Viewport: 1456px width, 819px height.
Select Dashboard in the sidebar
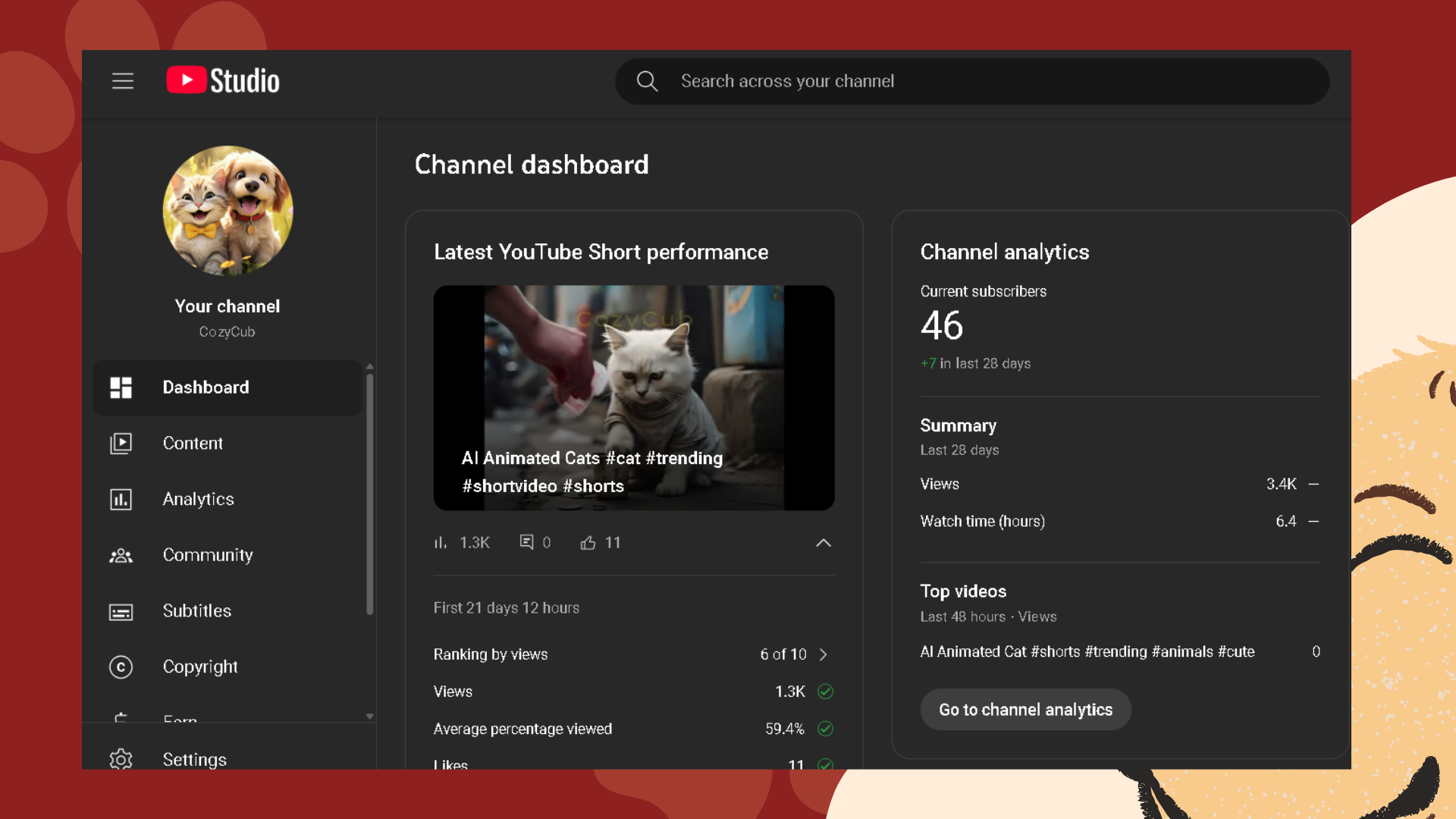click(227, 388)
